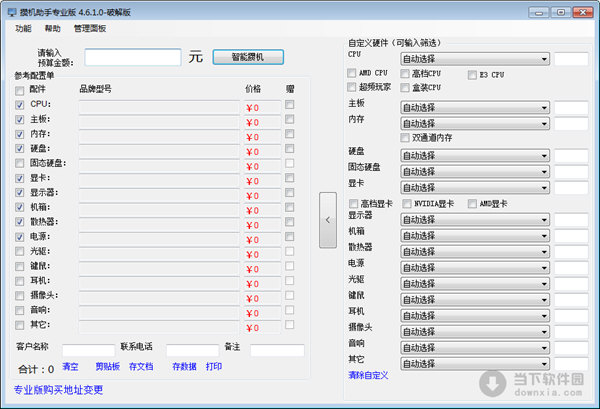This screenshot has height=409, width=600.
Task: Open the custom CPU dropdown
Action: click(x=475, y=59)
